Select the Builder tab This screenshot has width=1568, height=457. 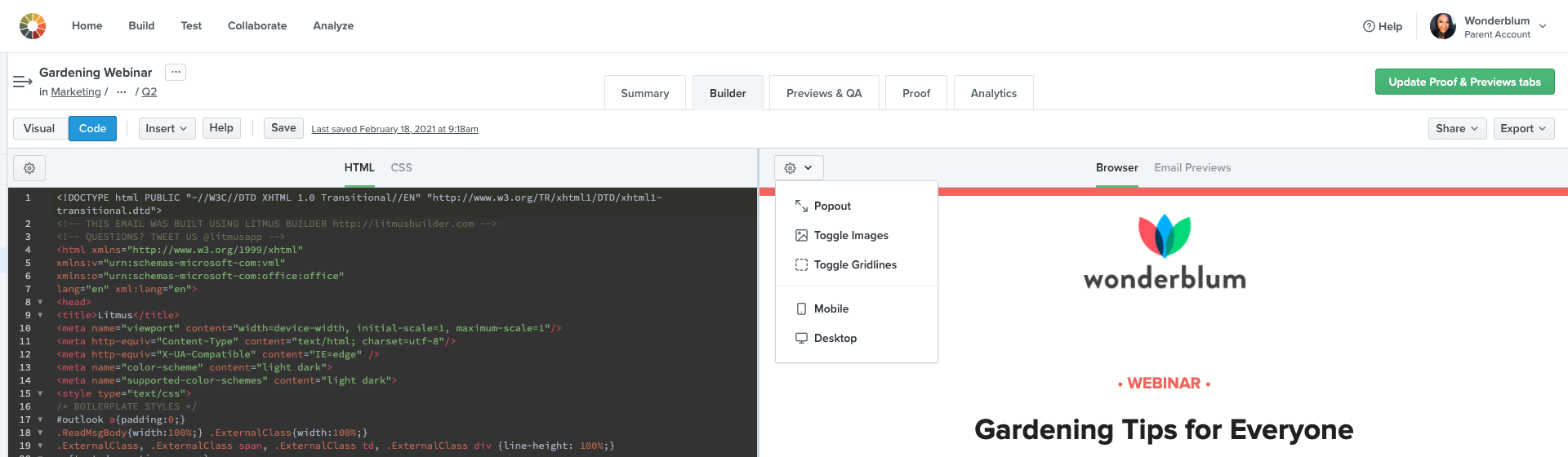click(728, 93)
